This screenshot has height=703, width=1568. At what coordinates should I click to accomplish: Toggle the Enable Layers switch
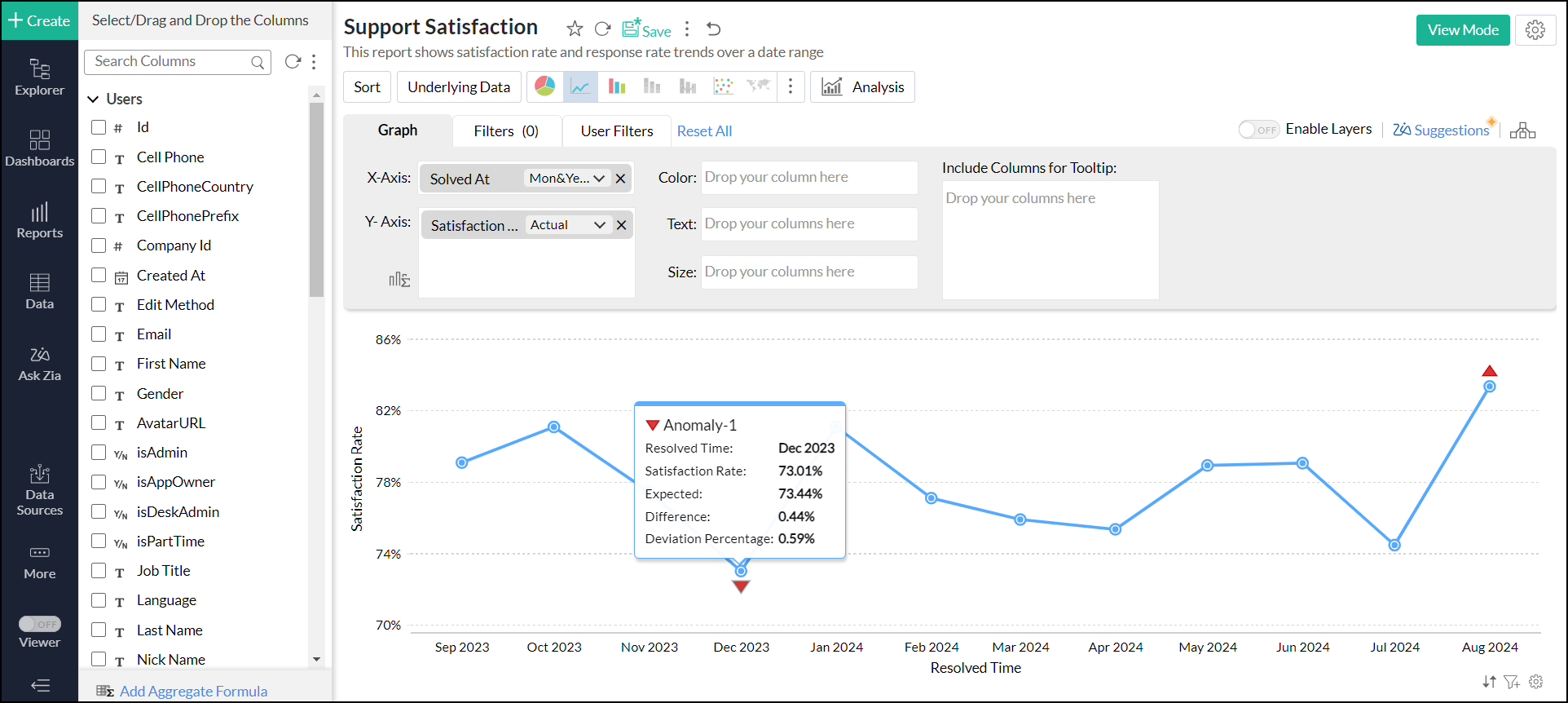click(x=1258, y=130)
